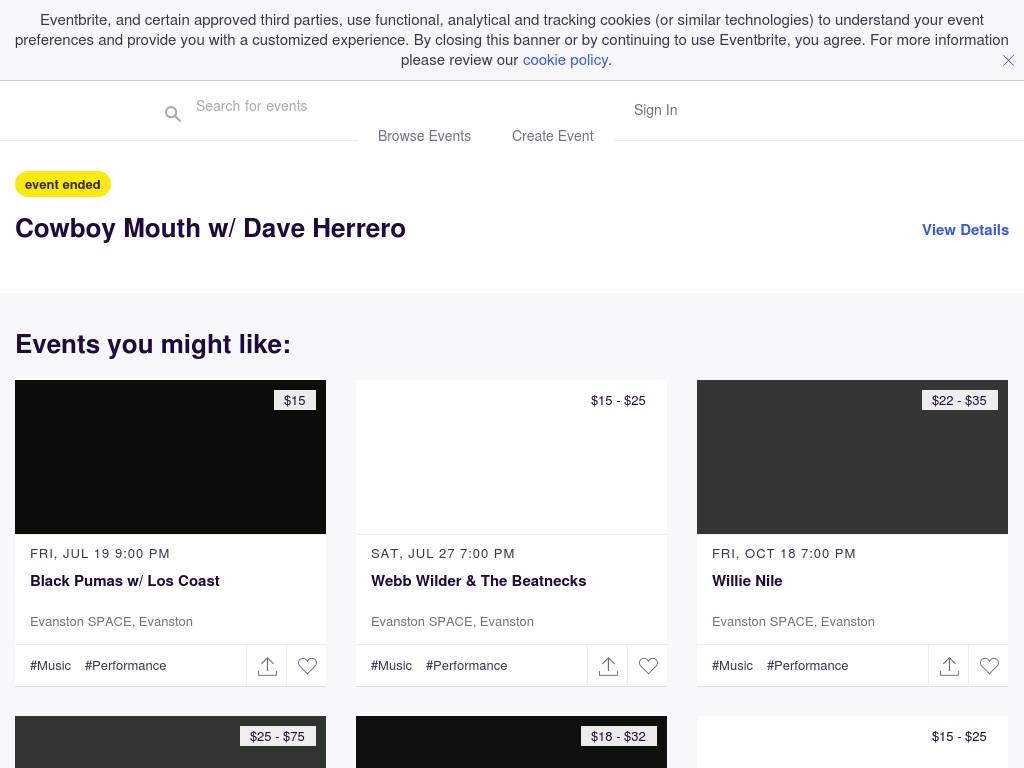1024x768 pixels.
Task: Open Black Pumas w/ Los Coast event title
Action: coord(125,581)
